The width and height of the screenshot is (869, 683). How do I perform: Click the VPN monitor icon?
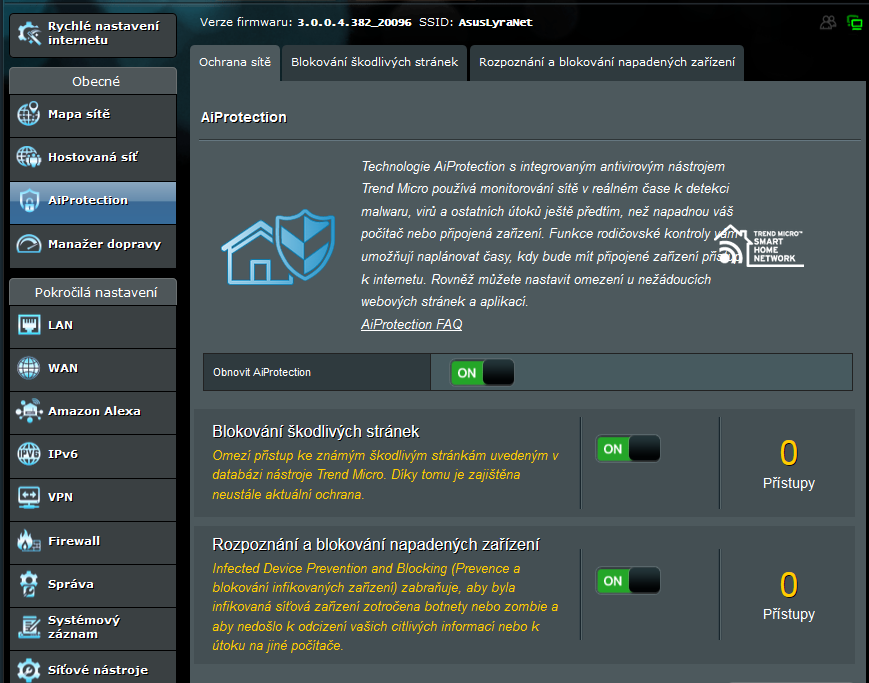coord(29,497)
